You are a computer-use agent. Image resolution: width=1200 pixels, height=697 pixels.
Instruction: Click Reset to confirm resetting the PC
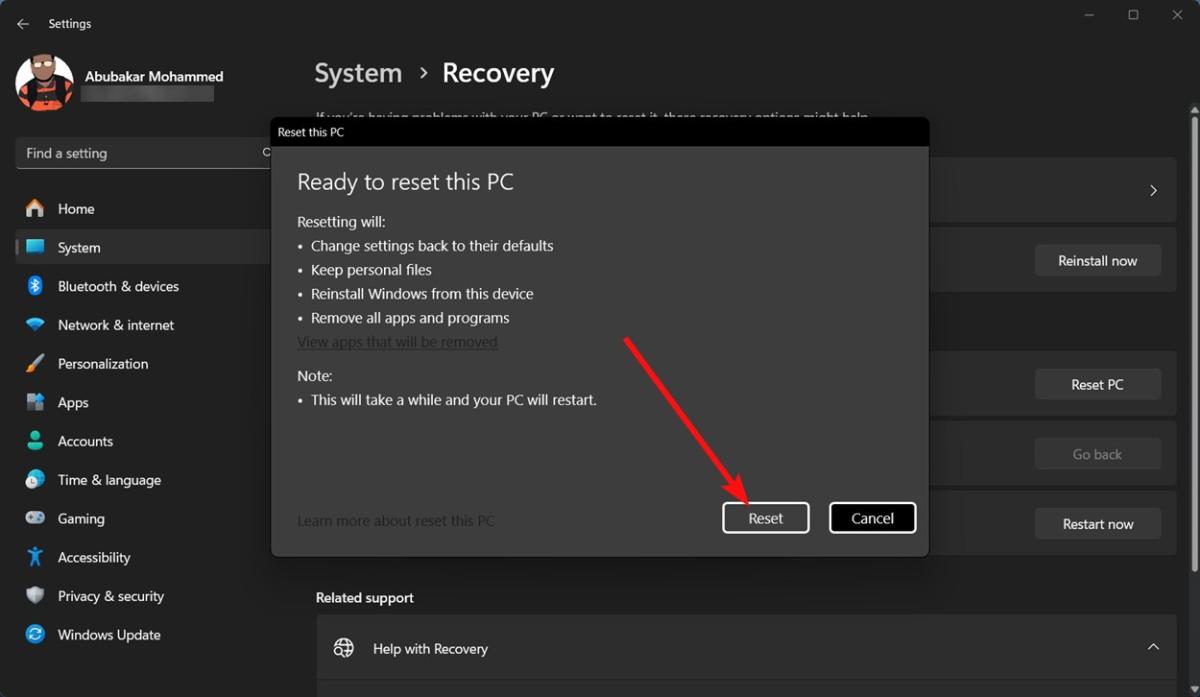point(765,517)
